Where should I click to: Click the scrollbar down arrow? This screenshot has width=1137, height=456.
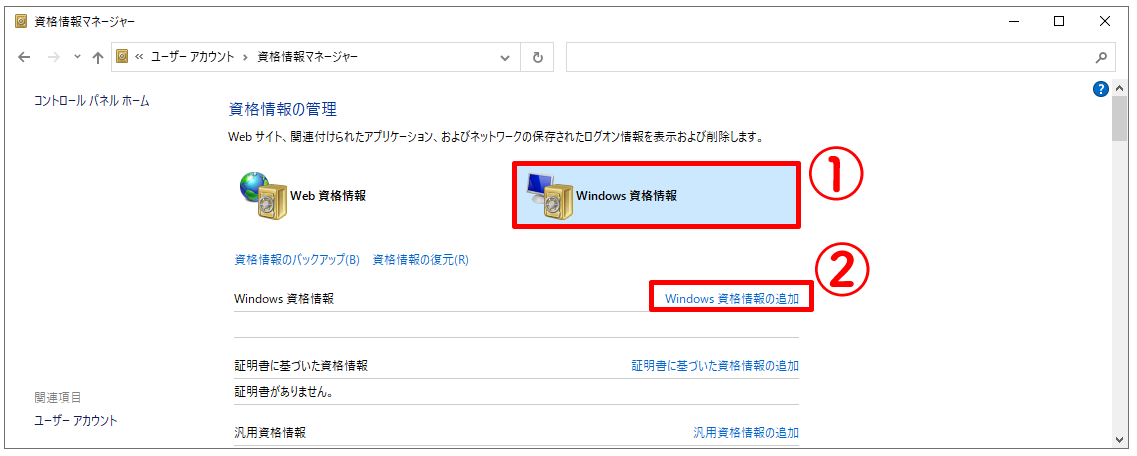point(1122,439)
